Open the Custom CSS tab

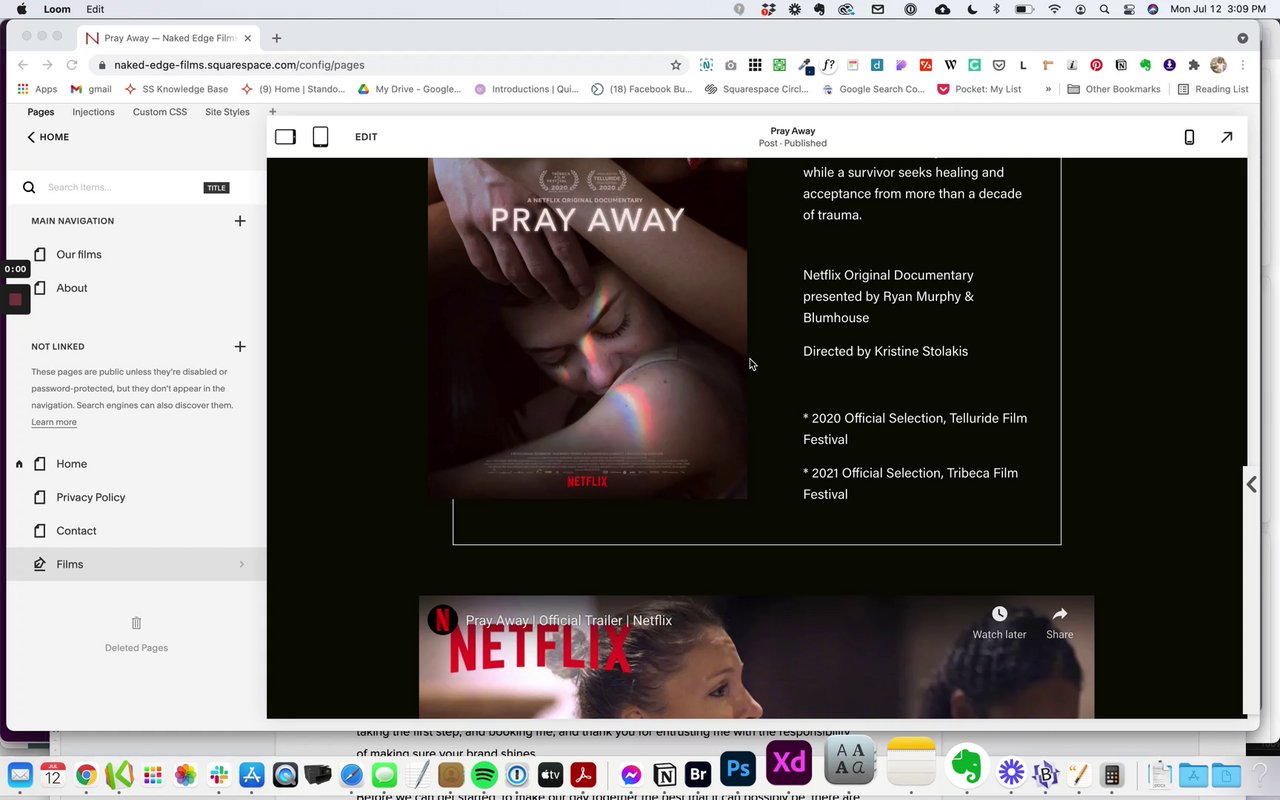pos(160,112)
